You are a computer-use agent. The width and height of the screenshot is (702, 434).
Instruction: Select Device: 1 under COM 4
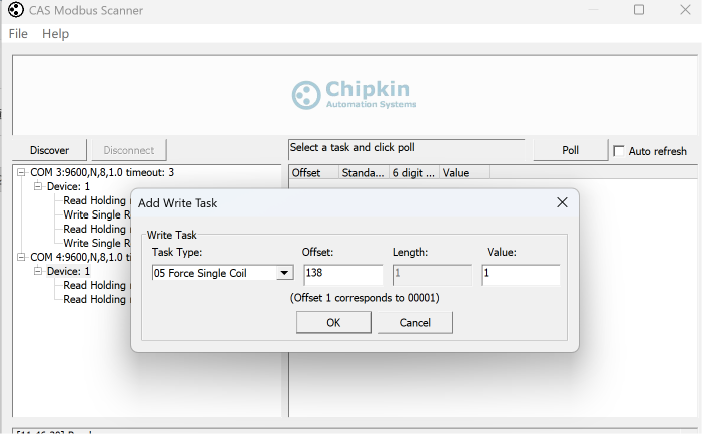coord(68,271)
